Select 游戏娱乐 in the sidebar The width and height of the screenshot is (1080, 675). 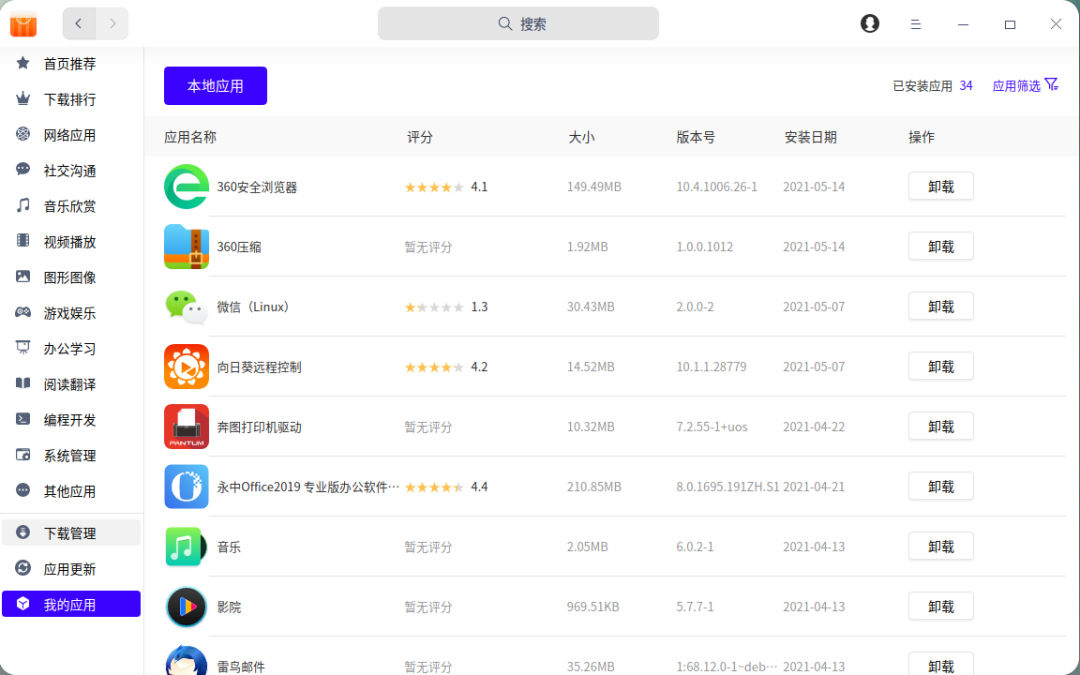tap(70, 313)
